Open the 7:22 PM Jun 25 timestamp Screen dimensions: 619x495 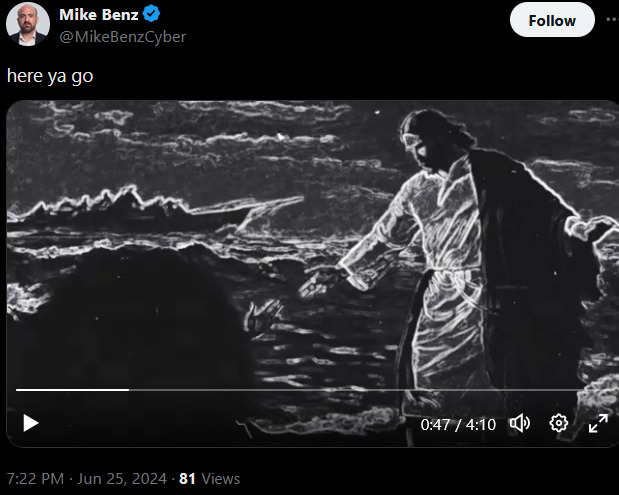coord(85,479)
